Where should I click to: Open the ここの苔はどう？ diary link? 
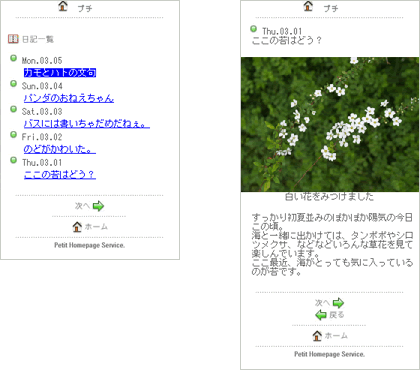pyautogui.click(x=60, y=174)
